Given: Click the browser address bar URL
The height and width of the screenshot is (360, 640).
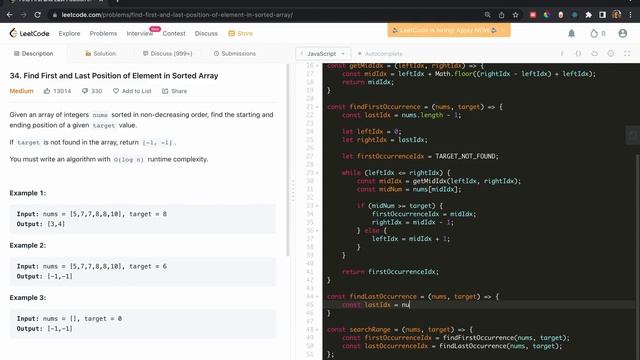Looking at the screenshot, I should point(177,15).
